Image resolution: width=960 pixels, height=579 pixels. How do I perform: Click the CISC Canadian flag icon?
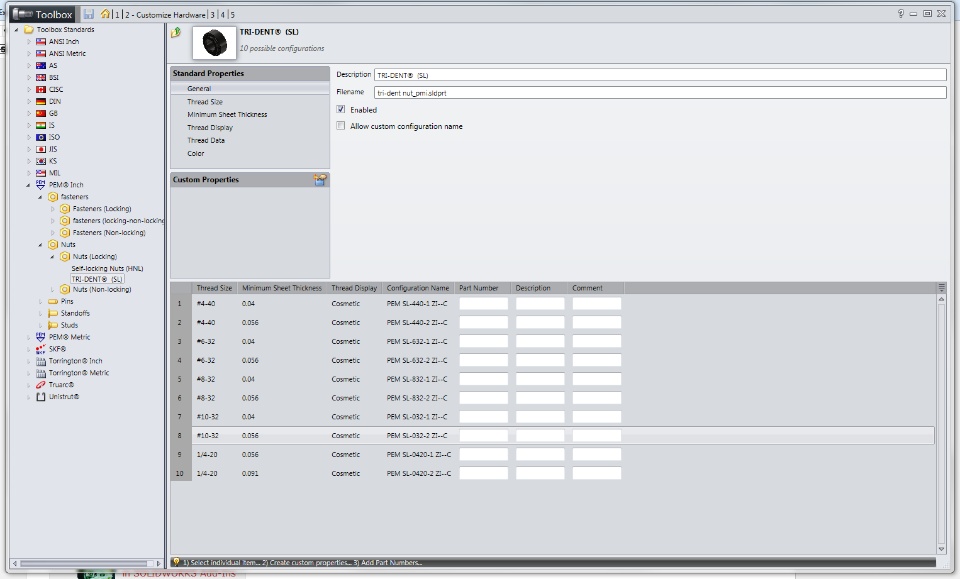pos(41,89)
